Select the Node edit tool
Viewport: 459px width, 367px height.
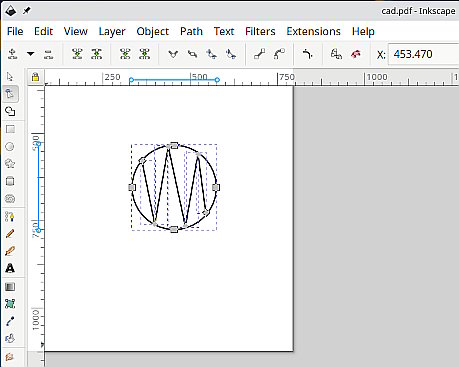[10, 94]
